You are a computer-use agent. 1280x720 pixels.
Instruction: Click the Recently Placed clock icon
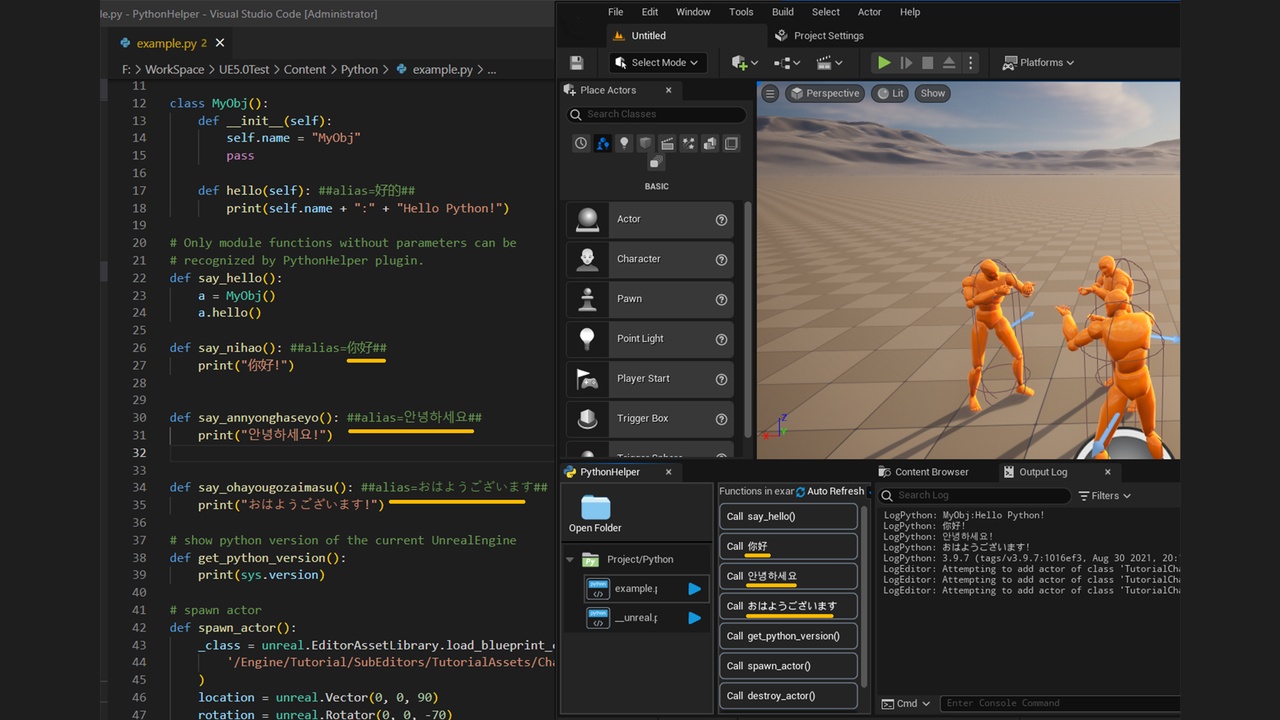581,143
